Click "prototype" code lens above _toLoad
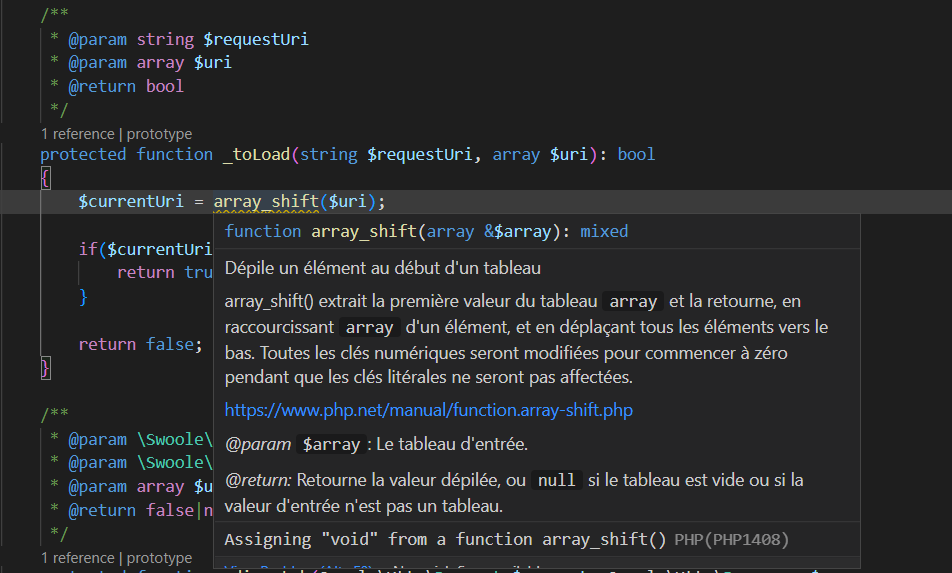952x573 pixels. (159, 134)
